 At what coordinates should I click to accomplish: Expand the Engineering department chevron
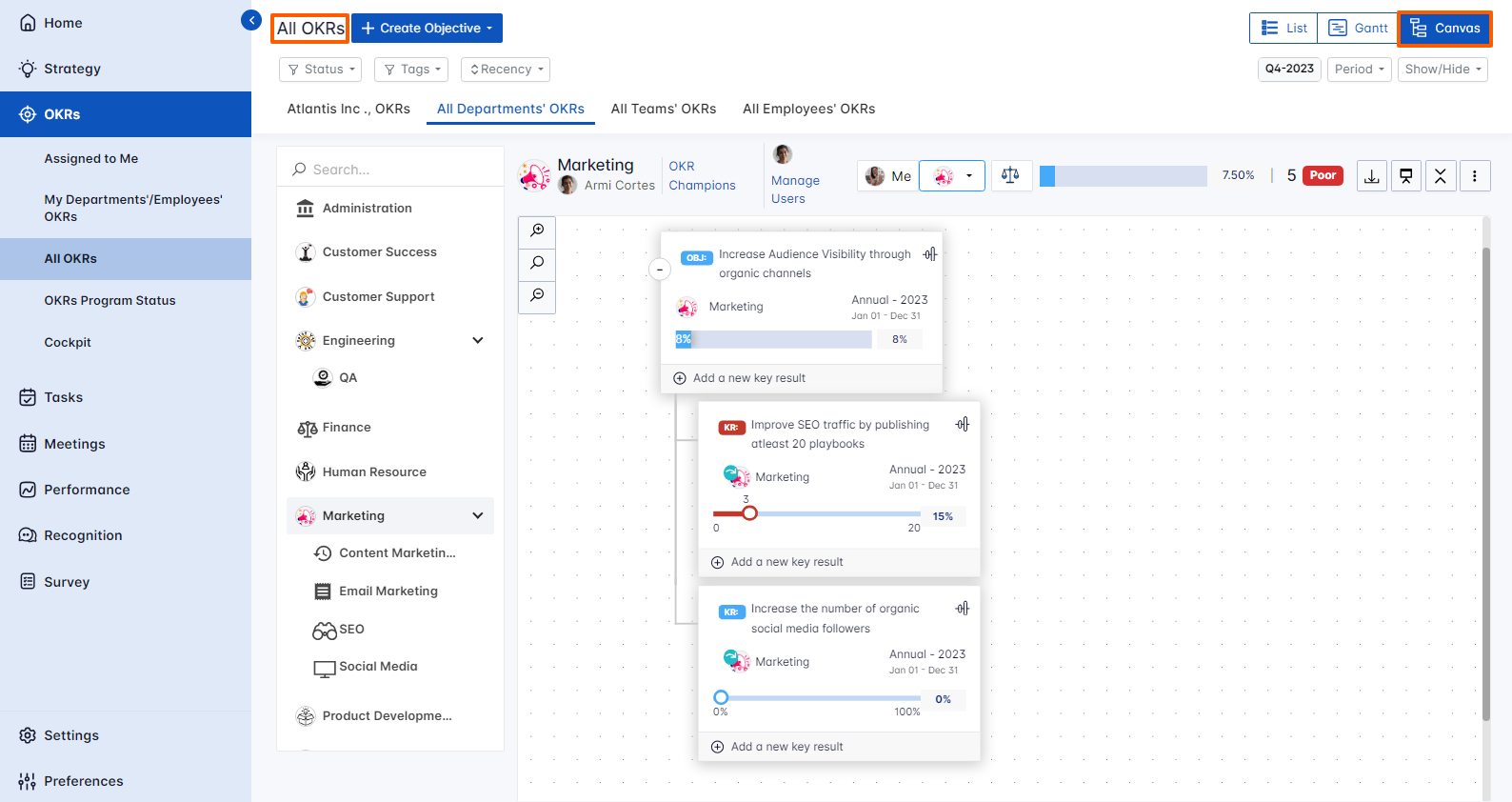point(478,340)
